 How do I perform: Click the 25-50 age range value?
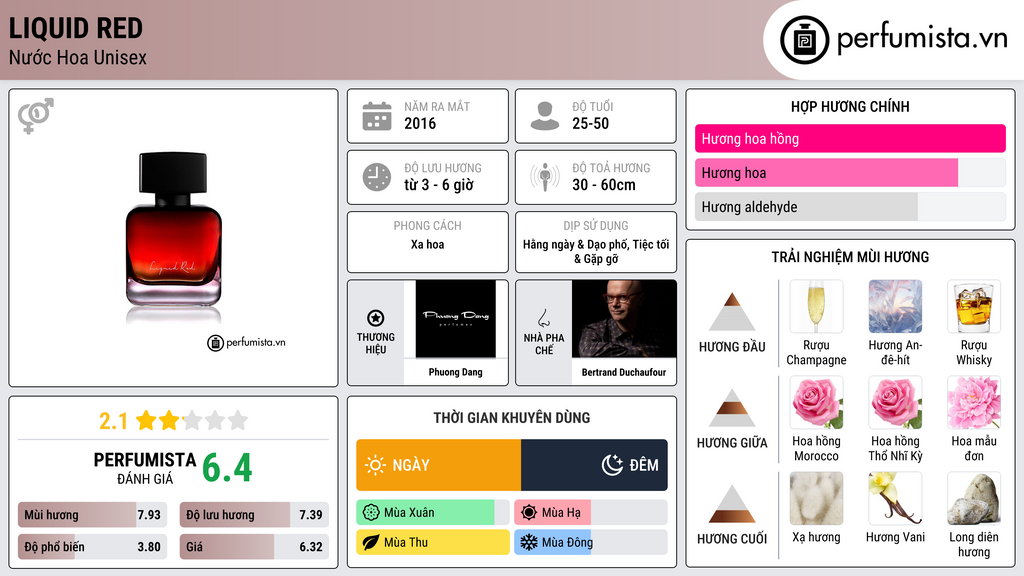(590, 123)
